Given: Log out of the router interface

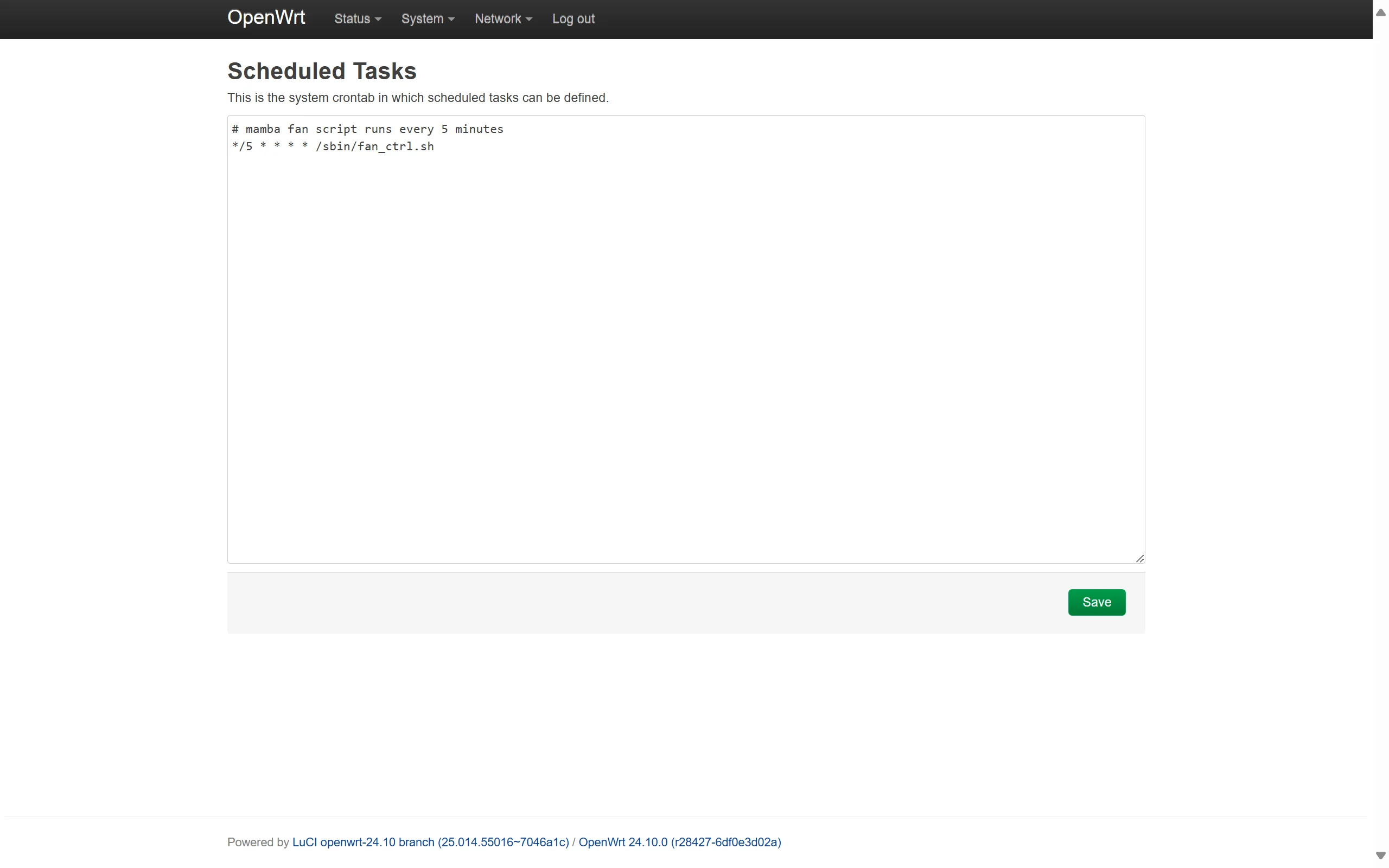Looking at the screenshot, I should click(573, 19).
